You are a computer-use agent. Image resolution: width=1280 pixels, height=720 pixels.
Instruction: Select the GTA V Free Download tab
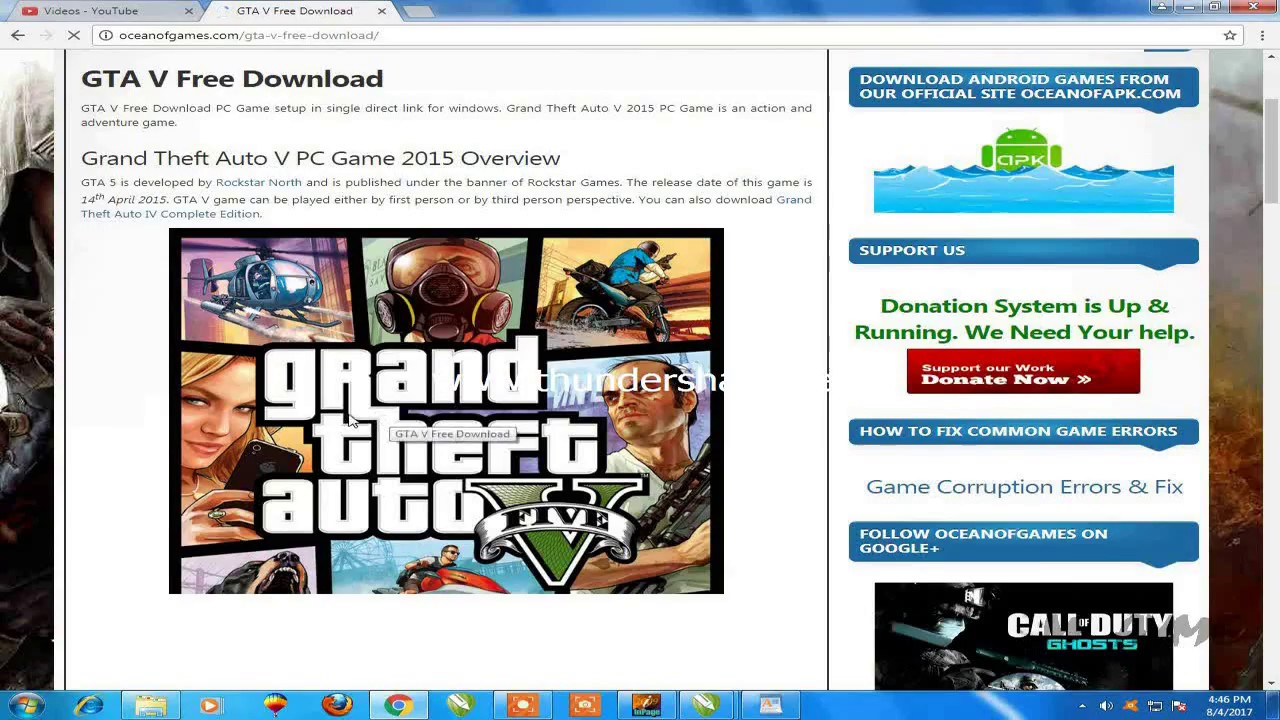[x=295, y=11]
